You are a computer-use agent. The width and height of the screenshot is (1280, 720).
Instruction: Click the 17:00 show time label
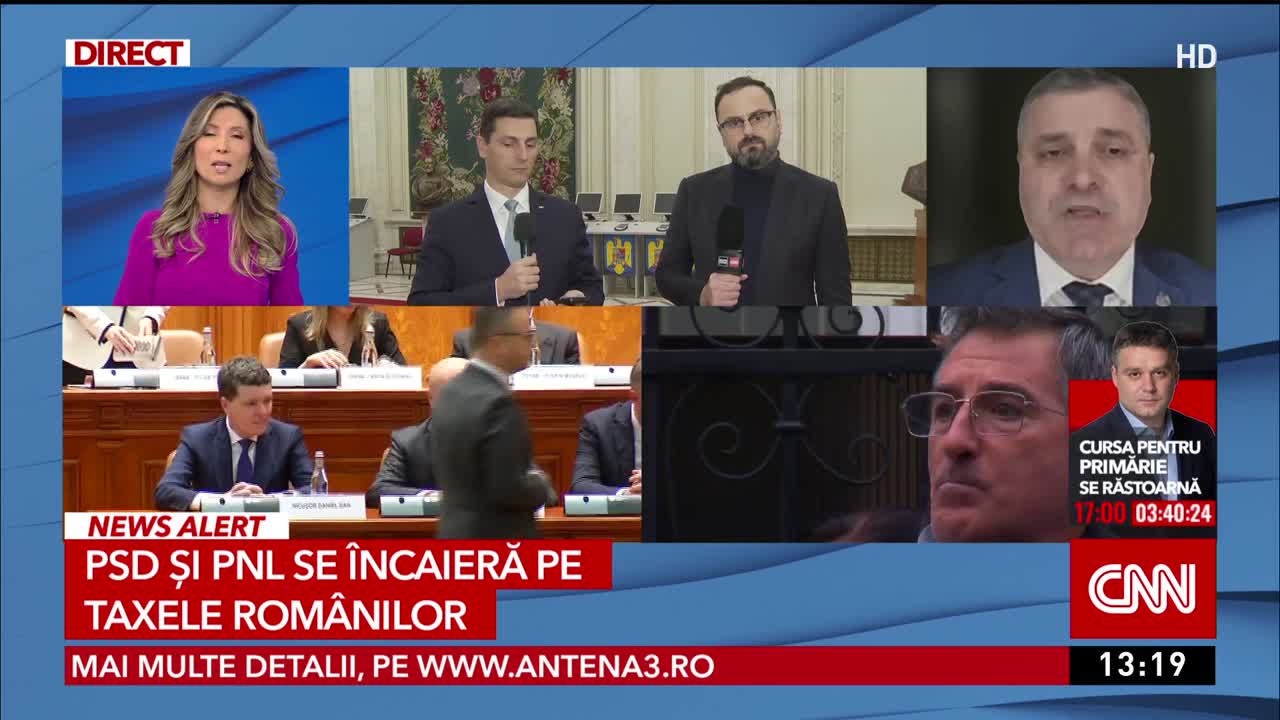pyautogui.click(x=1099, y=514)
